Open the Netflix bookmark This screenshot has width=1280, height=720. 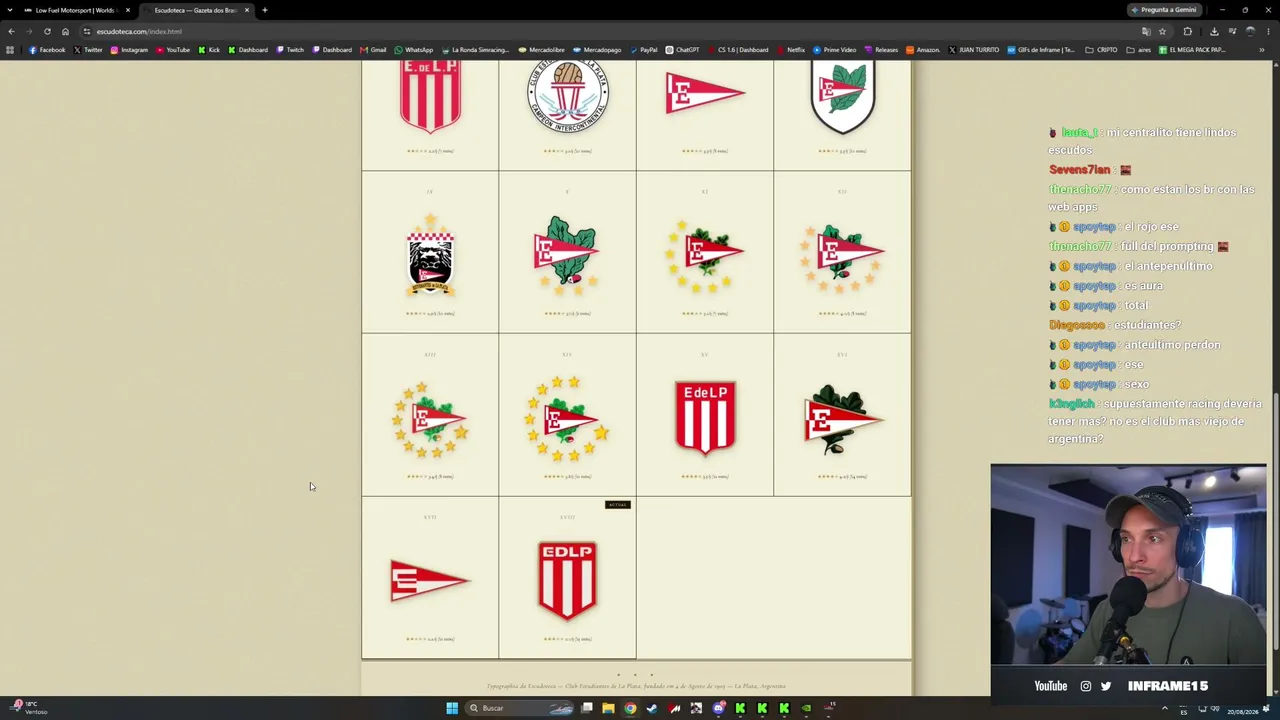point(790,50)
